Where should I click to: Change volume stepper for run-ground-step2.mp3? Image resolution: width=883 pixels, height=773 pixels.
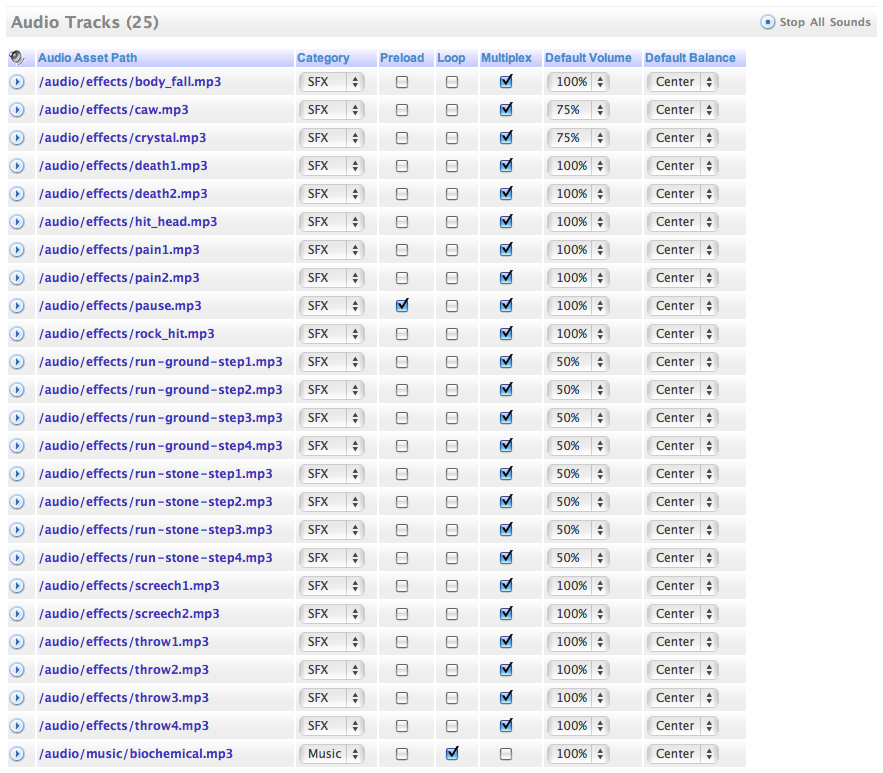pos(600,390)
